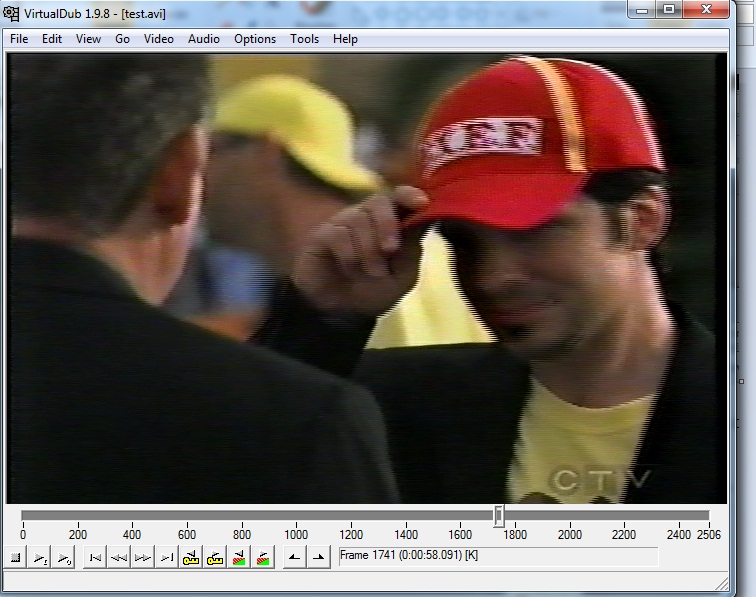The image size is (756, 597).
Task: Click the Frame 1741 status text field
Action: point(499,556)
